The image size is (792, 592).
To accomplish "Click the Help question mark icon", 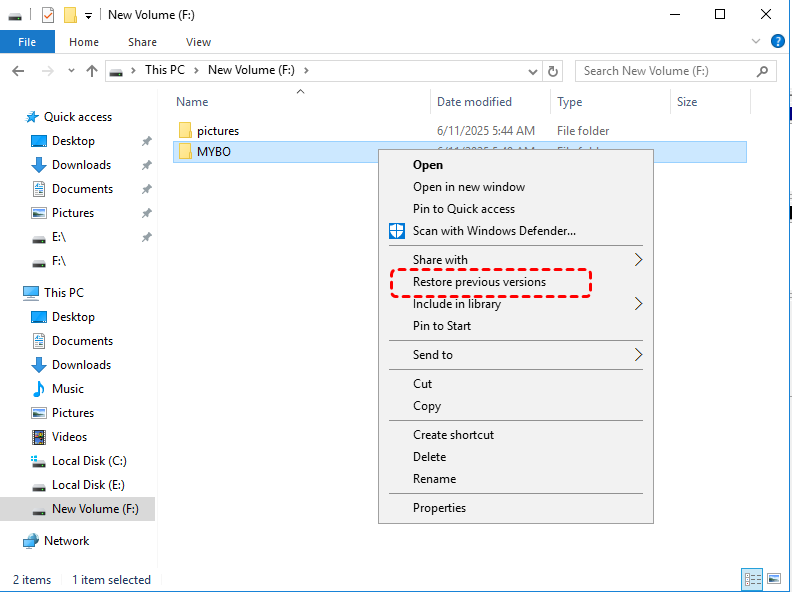I will coord(777,41).
